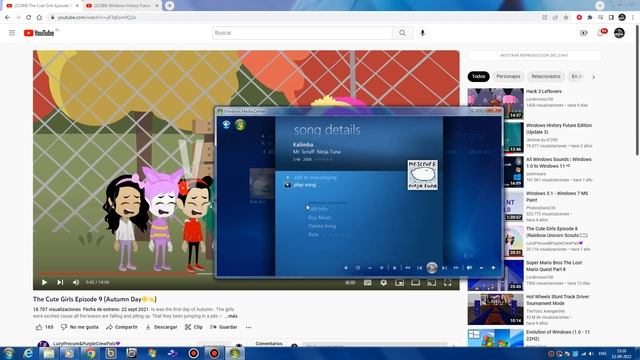Open Super Mario Bros Lost video
Viewport: 640px width, 360px height.
[x=554, y=266]
